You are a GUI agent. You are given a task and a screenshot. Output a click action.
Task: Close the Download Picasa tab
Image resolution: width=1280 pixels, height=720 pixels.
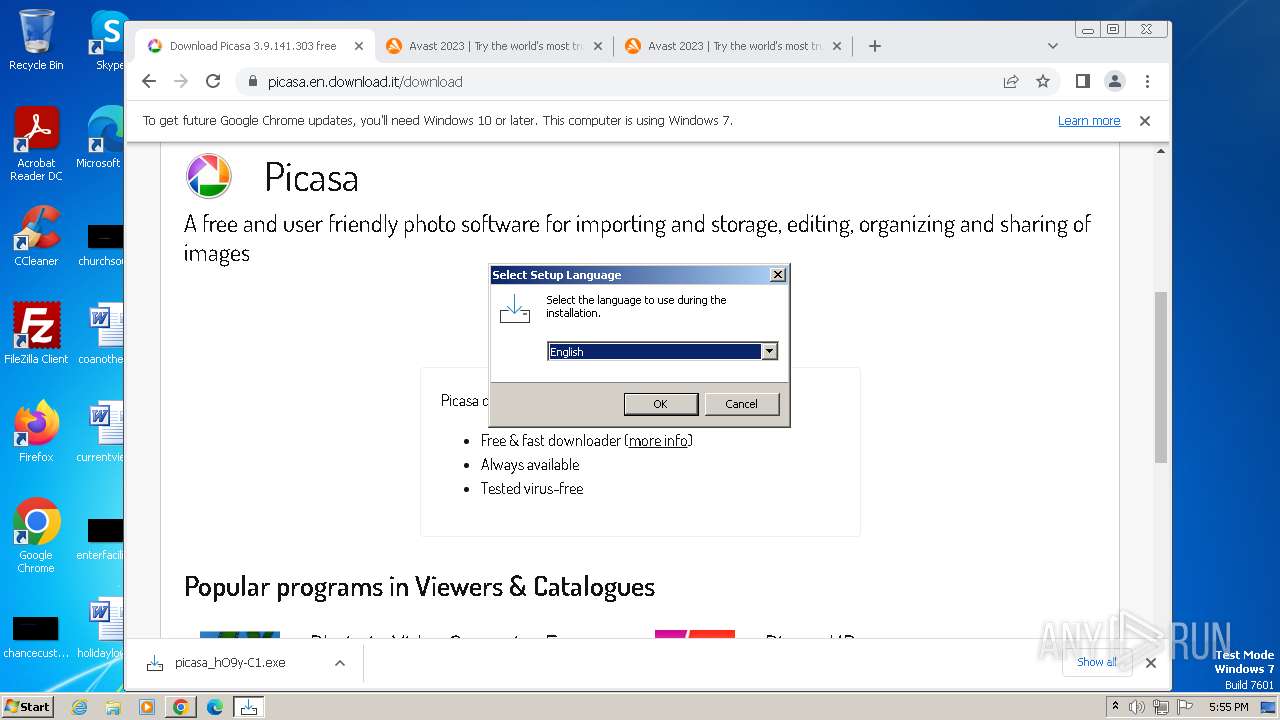pyautogui.click(x=359, y=46)
